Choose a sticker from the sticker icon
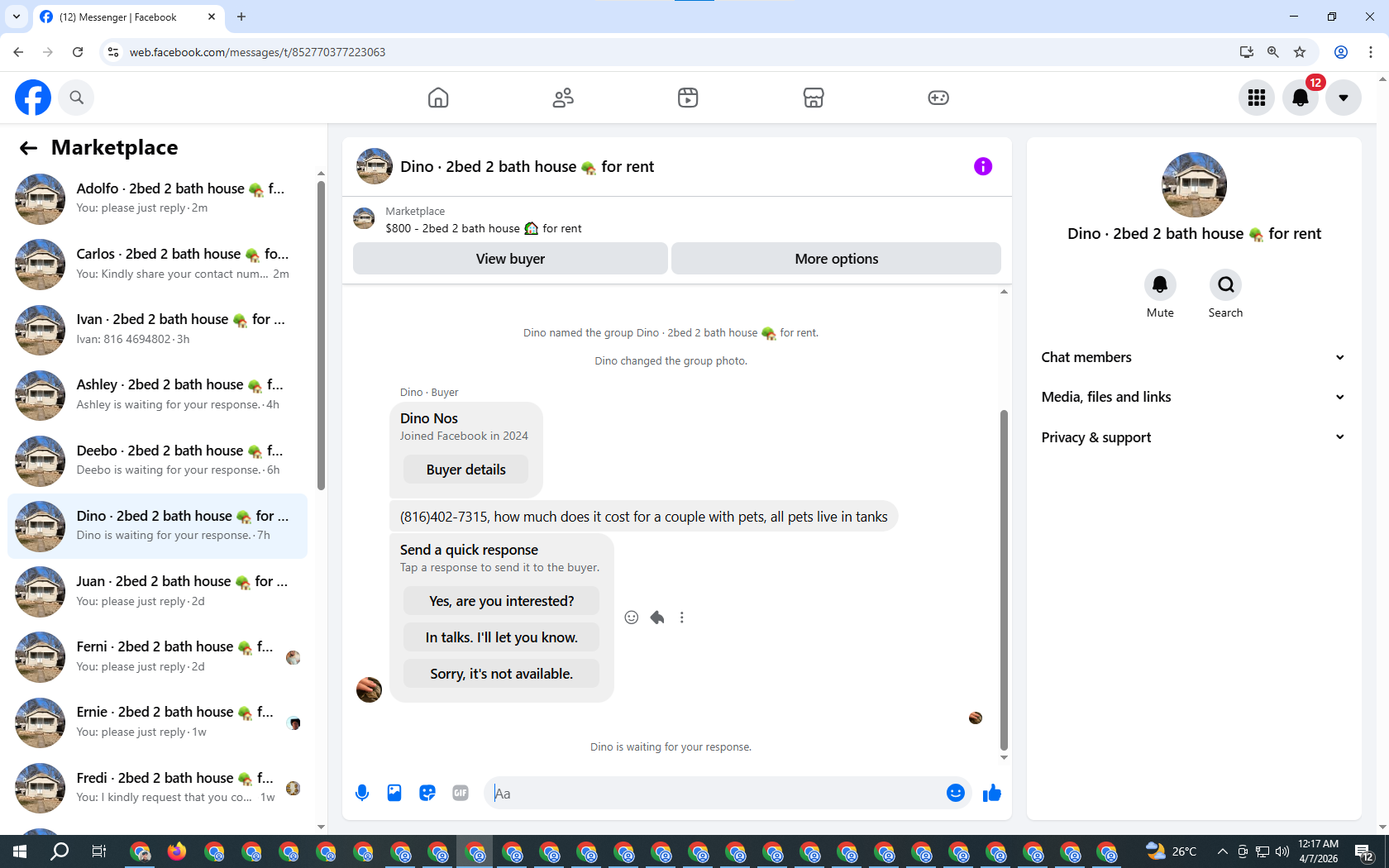Image resolution: width=1389 pixels, height=868 pixels. pos(427,794)
